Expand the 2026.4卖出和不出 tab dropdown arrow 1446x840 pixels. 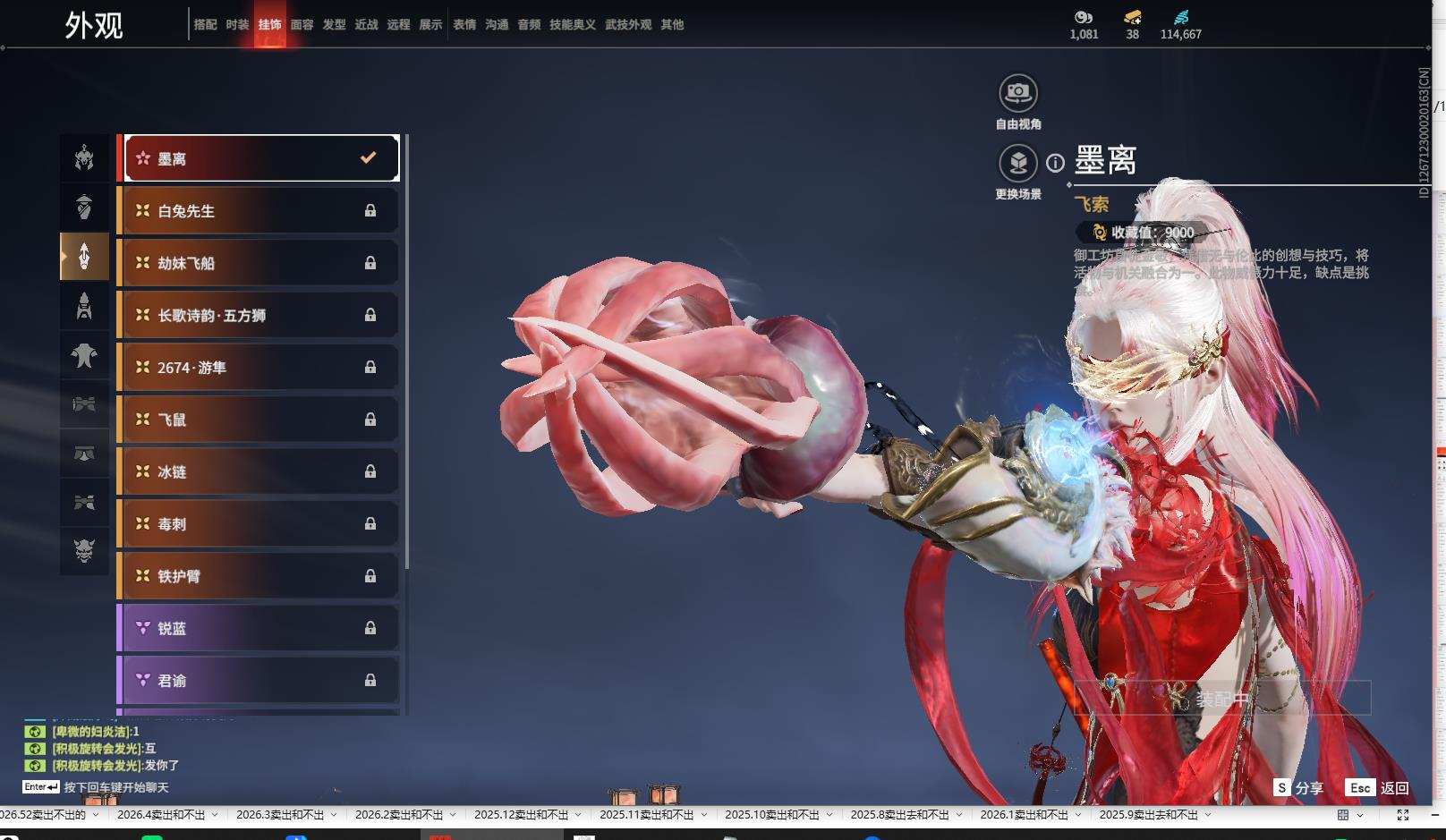pos(215,815)
